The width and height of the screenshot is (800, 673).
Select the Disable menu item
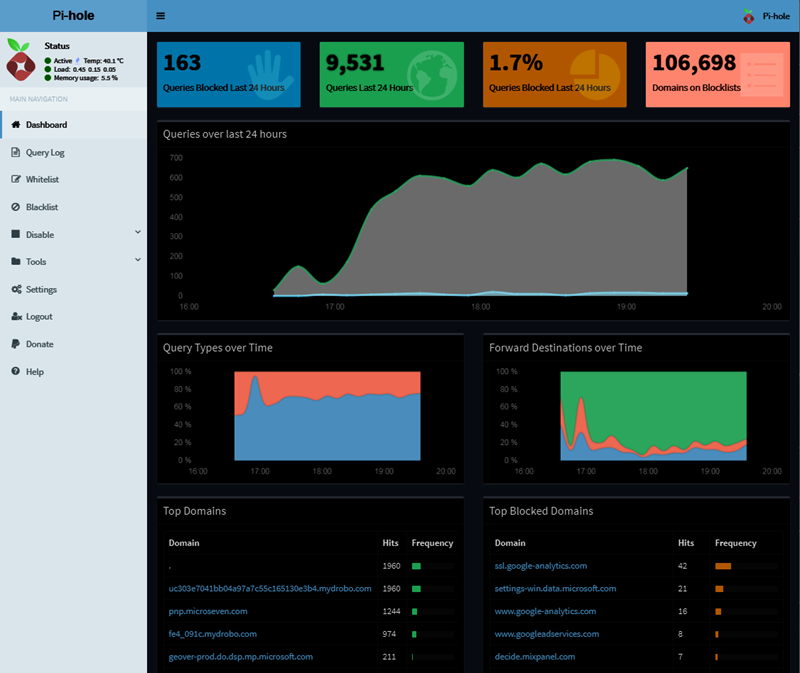[73, 235]
